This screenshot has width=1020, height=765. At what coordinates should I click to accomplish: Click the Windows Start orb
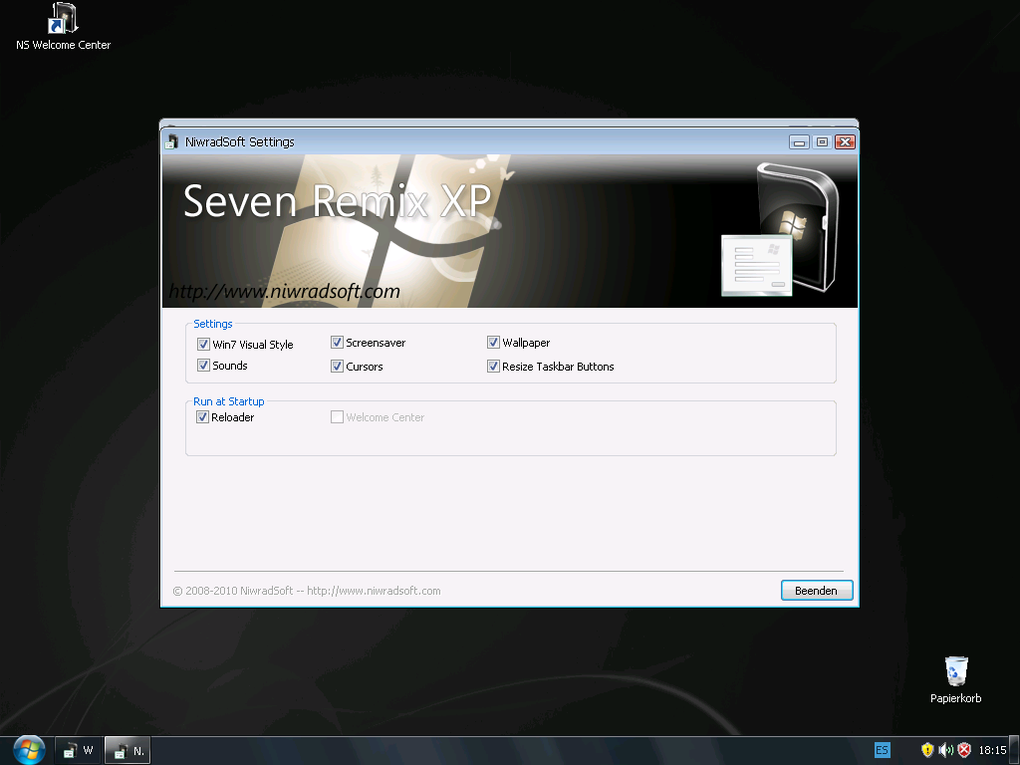[x=29, y=750]
